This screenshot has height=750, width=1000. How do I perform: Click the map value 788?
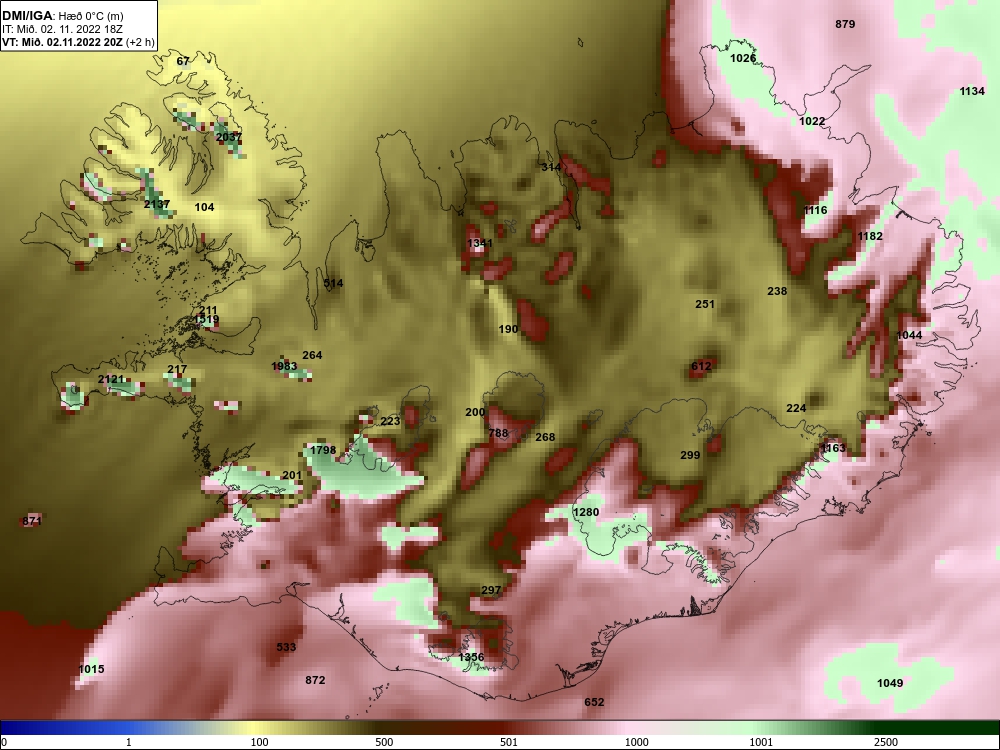pyautogui.click(x=498, y=433)
